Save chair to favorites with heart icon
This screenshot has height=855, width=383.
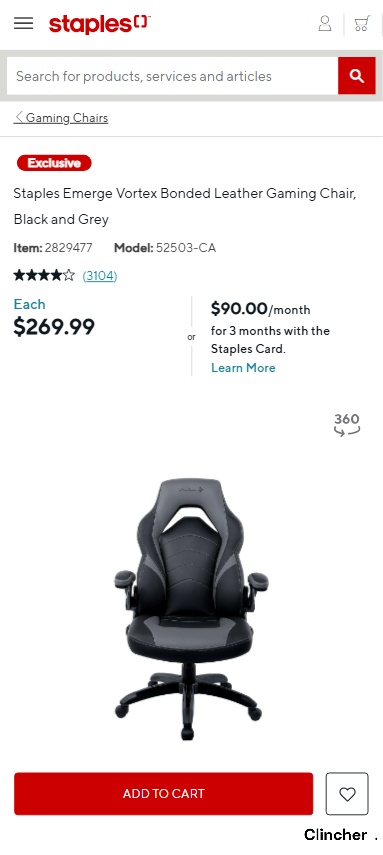tap(347, 794)
